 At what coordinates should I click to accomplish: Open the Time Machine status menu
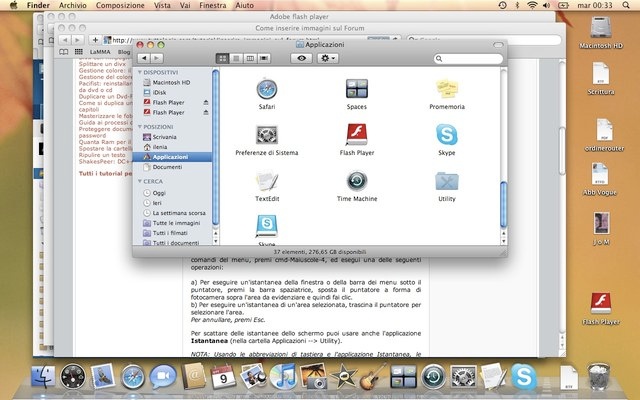[502, 5]
